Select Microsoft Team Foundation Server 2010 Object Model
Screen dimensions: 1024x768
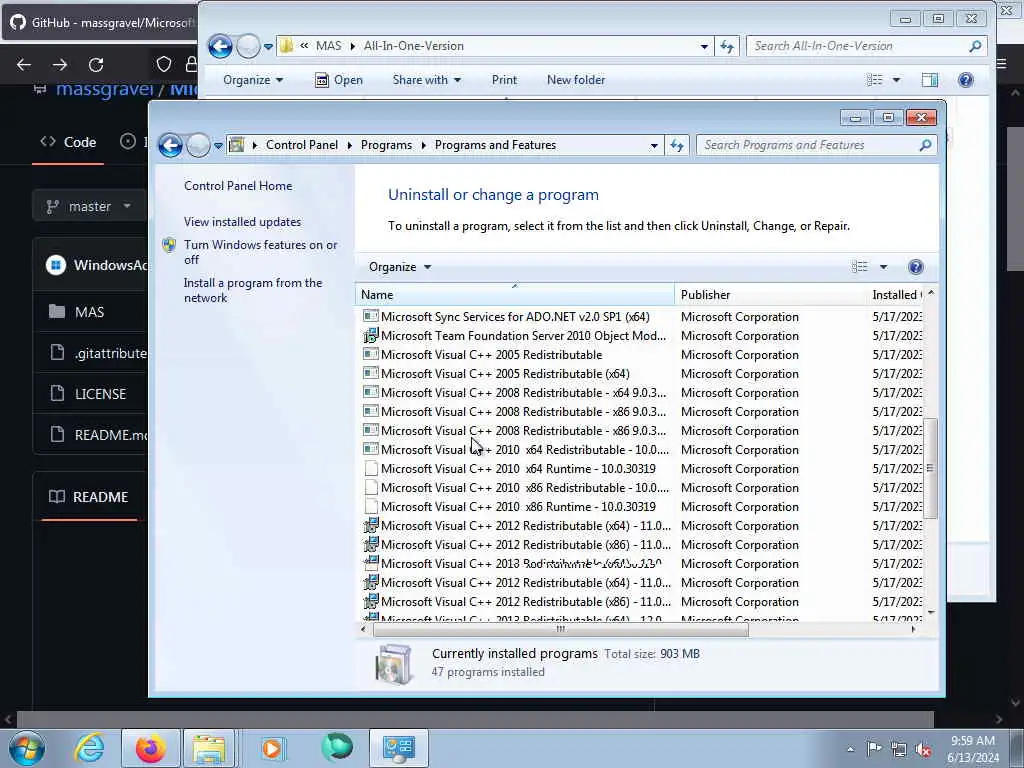coord(515,336)
